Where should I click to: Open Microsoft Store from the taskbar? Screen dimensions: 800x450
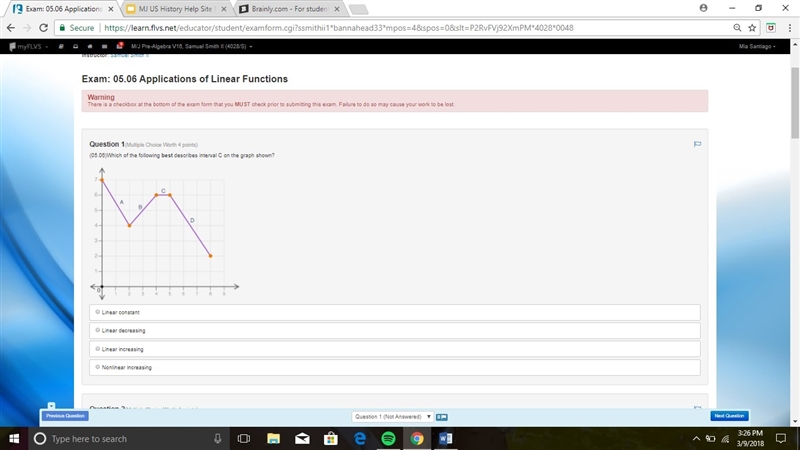[331, 439]
